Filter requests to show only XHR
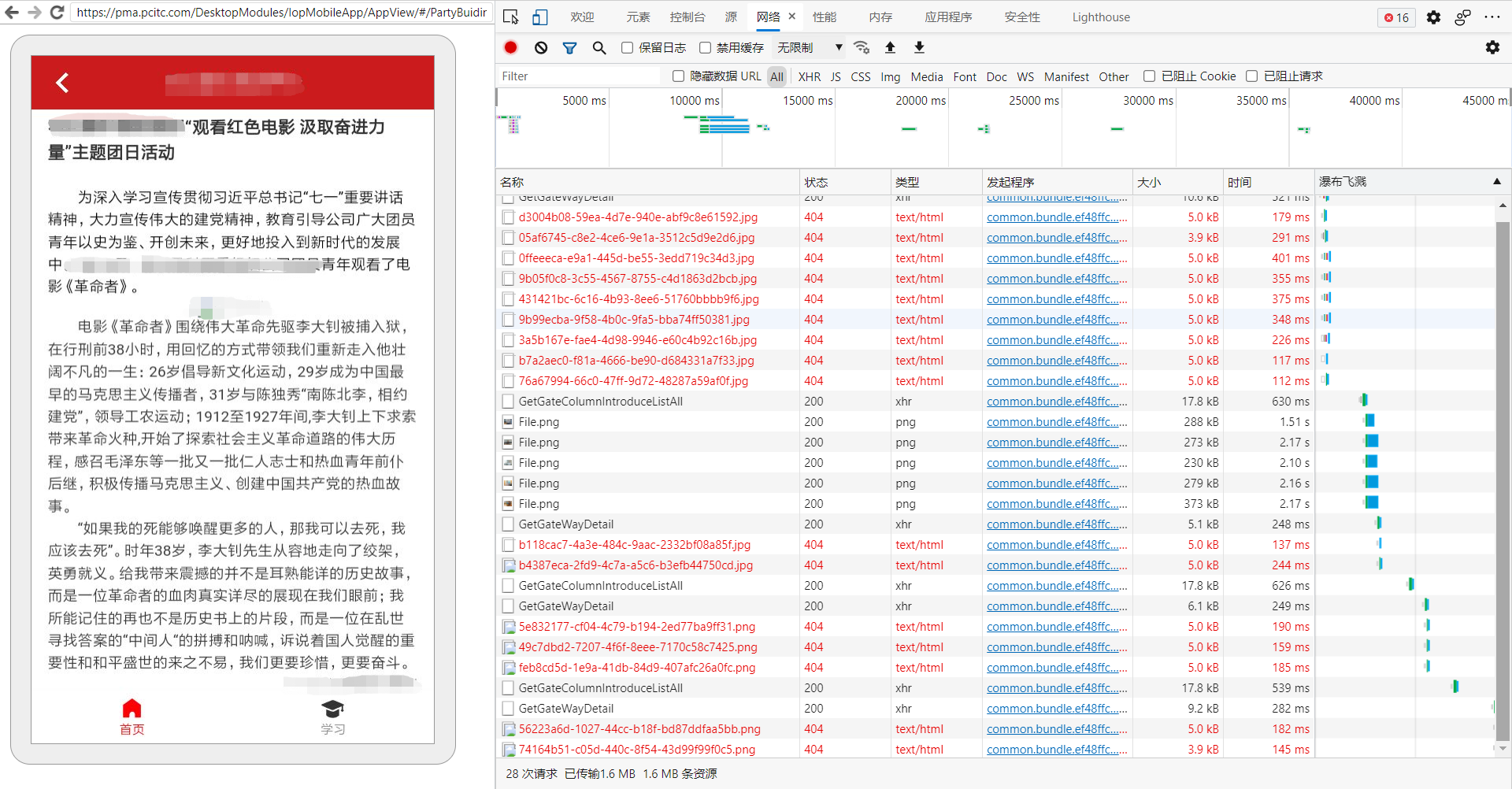This screenshot has height=789, width=1512. (809, 76)
